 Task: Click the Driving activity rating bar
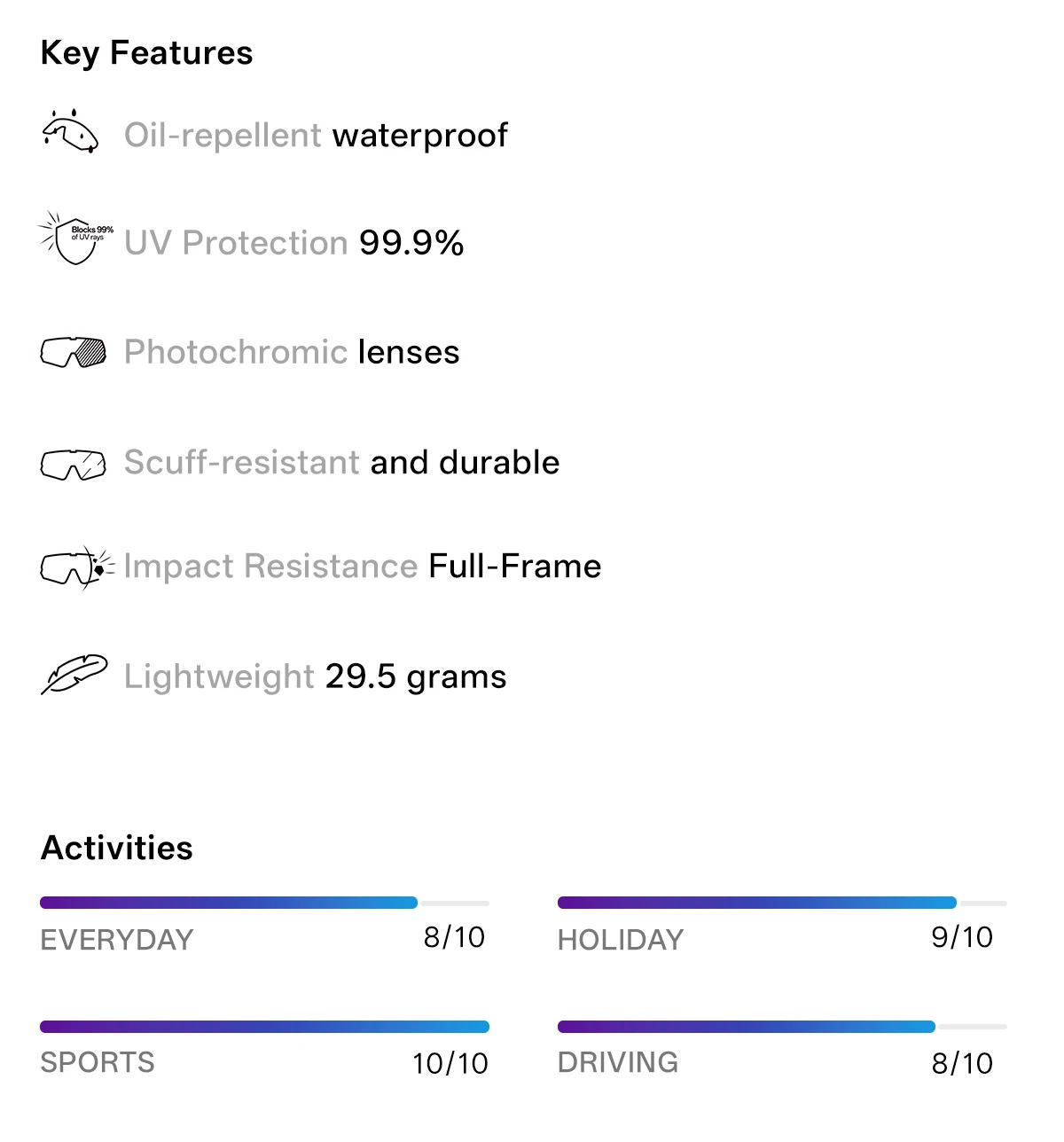(782, 1027)
